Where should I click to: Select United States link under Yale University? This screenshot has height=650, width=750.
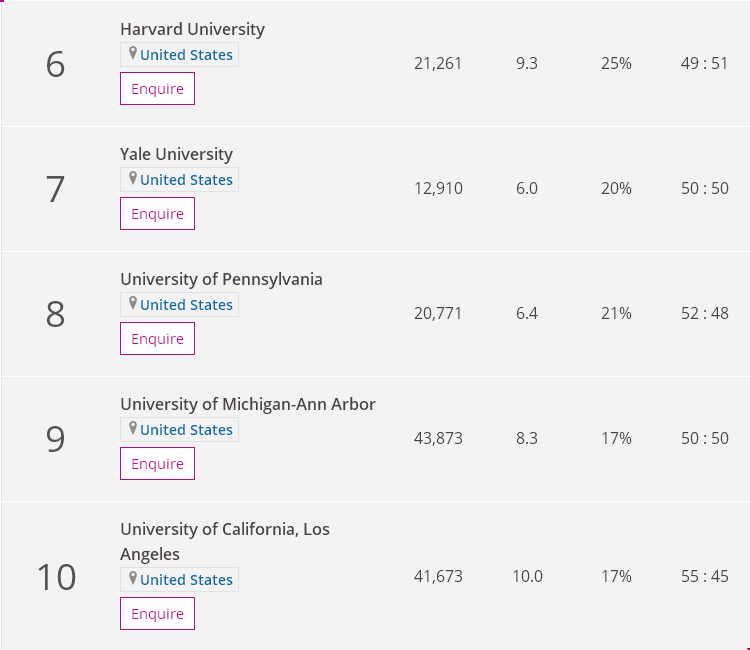pyautogui.click(x=186, y=180)
